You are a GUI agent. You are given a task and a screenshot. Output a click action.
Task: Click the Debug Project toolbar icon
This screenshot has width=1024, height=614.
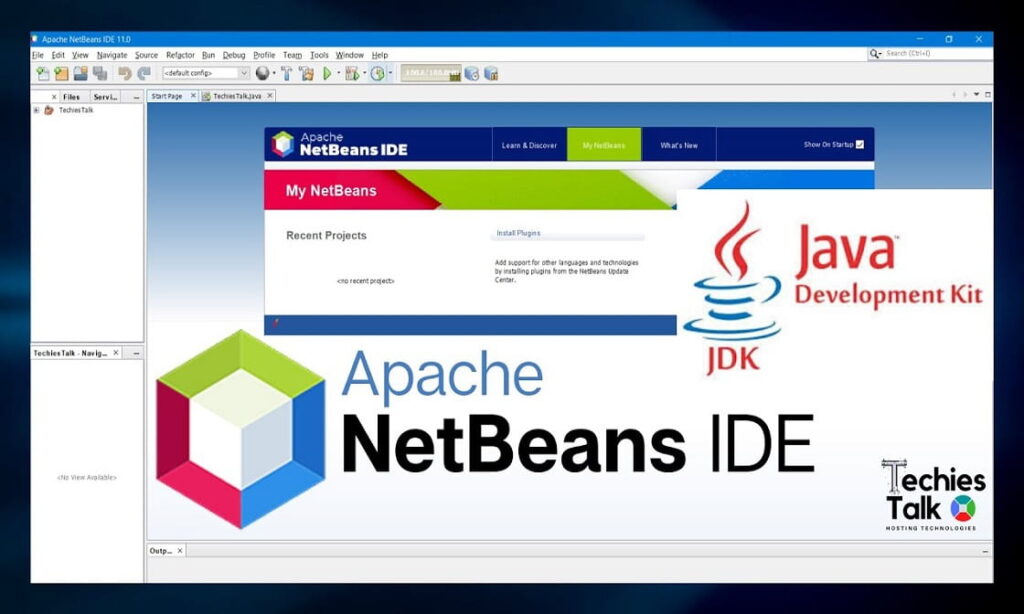pos(352,73)
